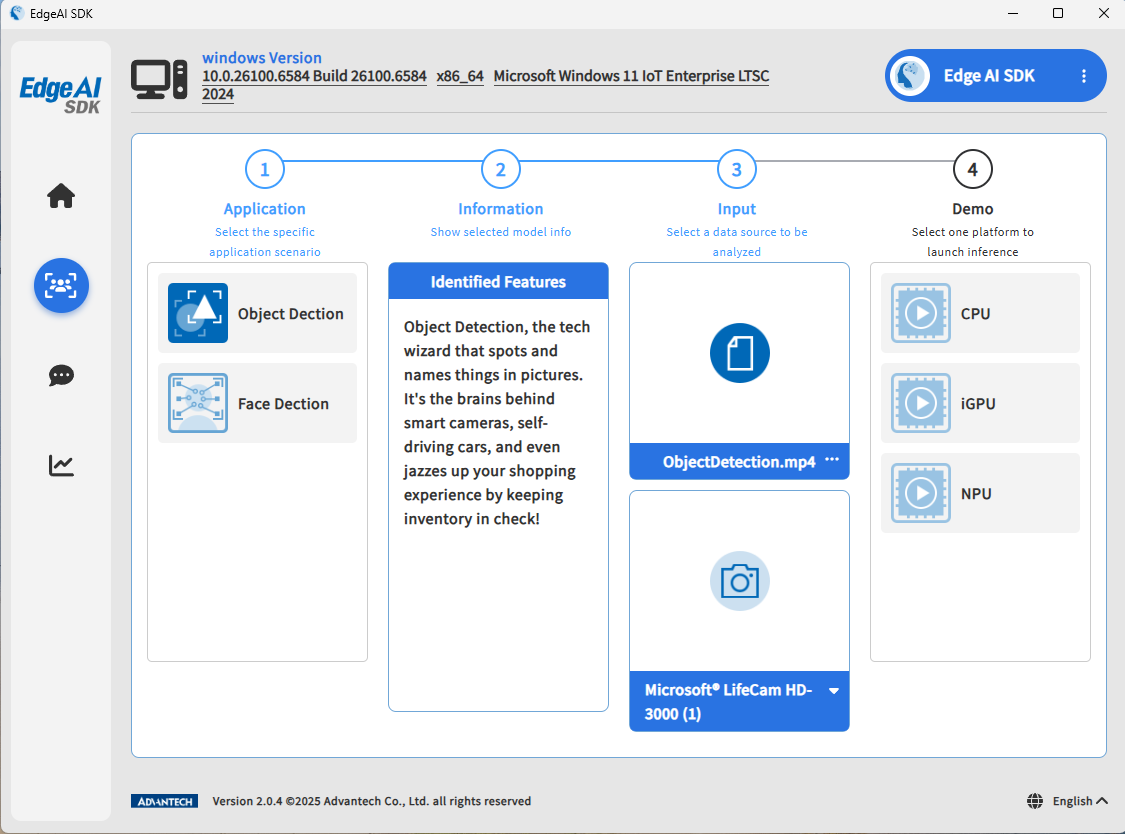Click the Advantech logo in footer
Image resolution: width=1125 pixels, height=834 pixels.
pos(164,801)
